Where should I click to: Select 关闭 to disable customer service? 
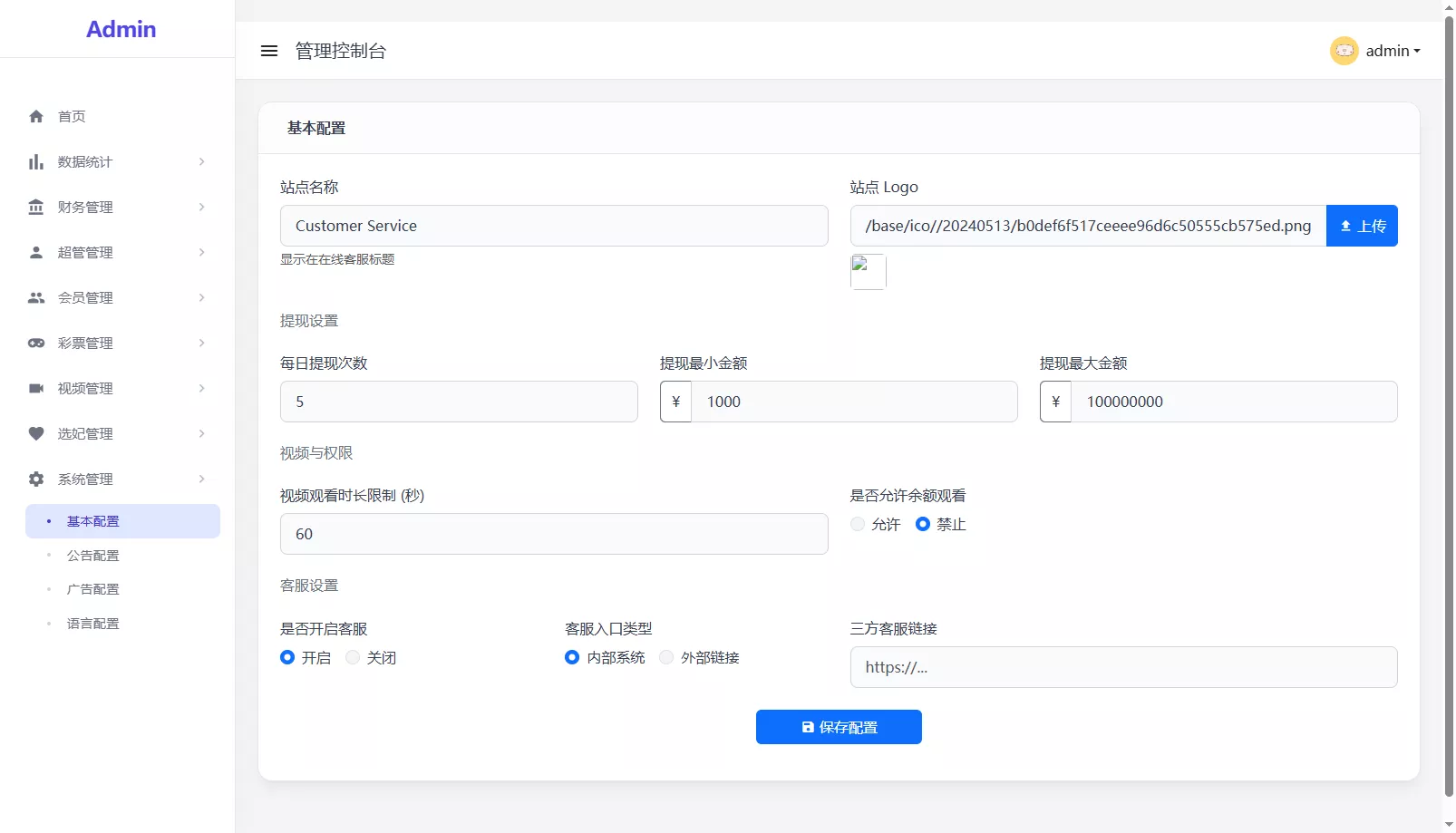click(x=352, y=657)
